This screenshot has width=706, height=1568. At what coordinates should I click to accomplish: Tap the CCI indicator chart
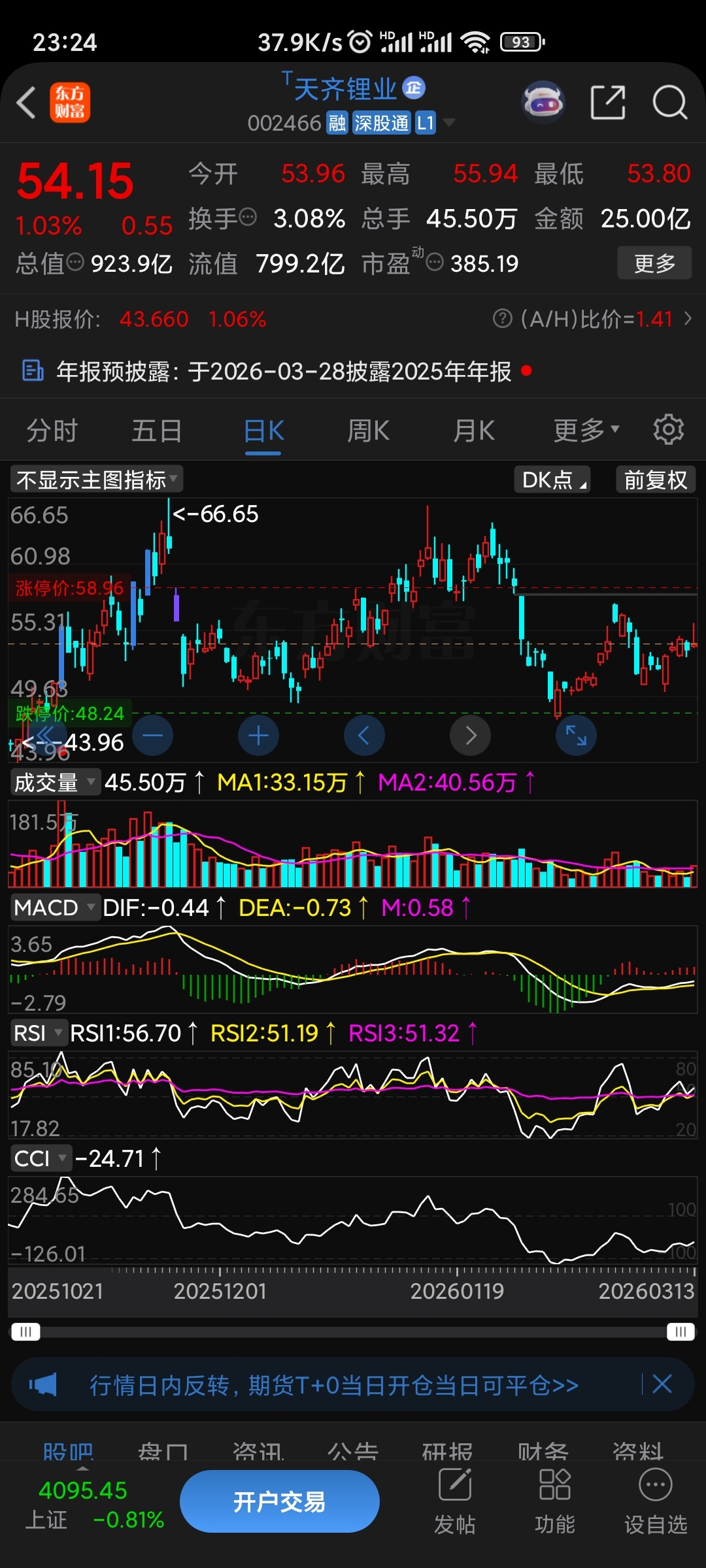[x=353, y=1220]
